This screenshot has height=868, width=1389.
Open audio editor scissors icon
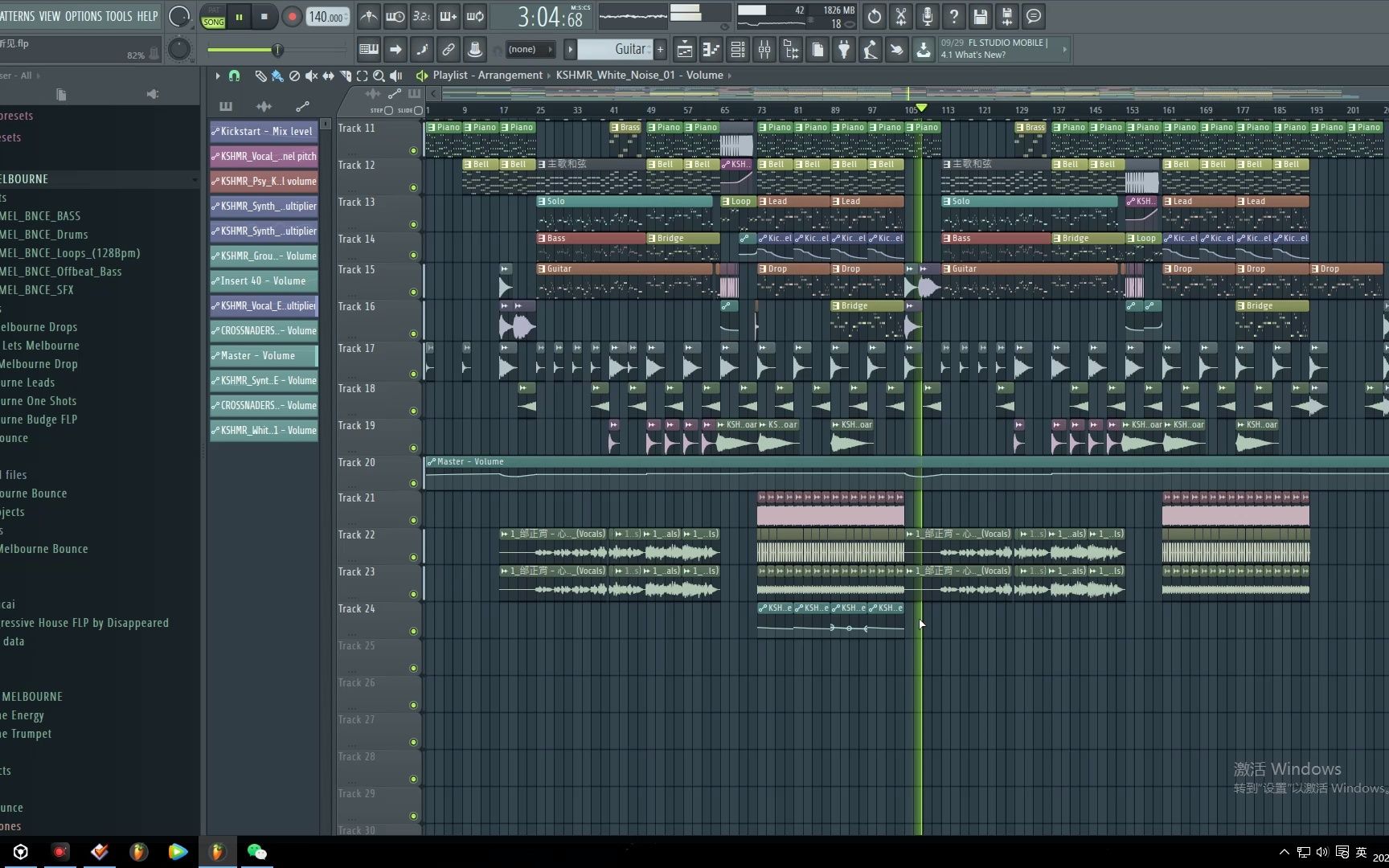coord(901,16)
